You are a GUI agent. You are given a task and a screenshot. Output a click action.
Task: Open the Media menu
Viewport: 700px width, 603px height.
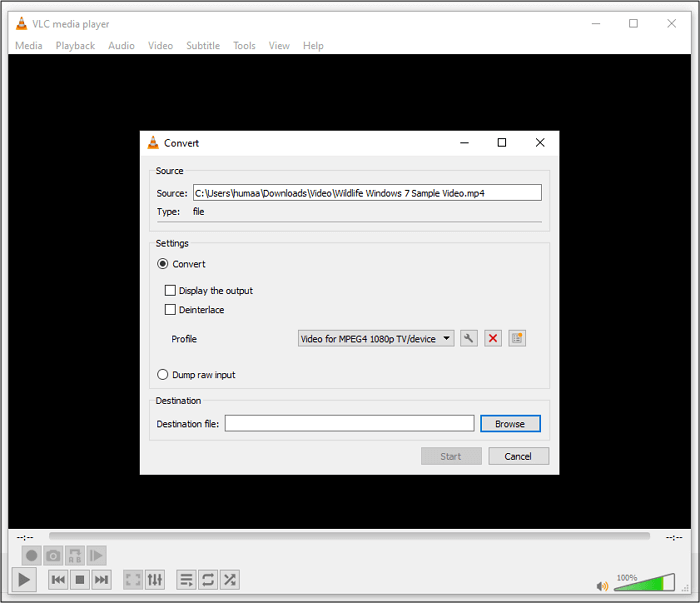click(29, 46)
